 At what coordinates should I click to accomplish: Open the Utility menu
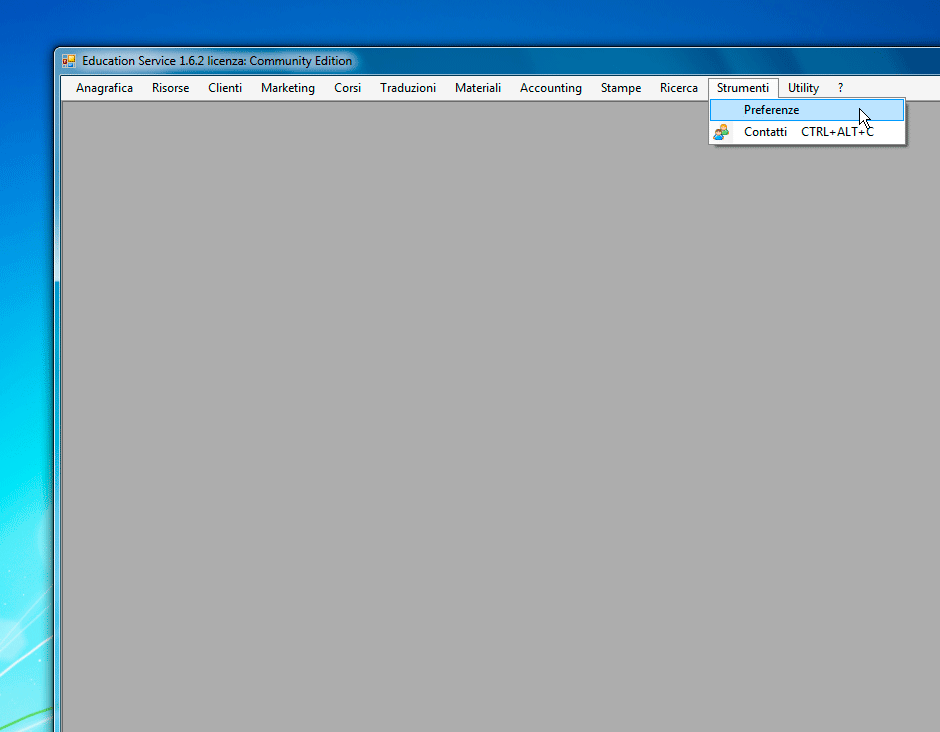(x=803, y=88)
